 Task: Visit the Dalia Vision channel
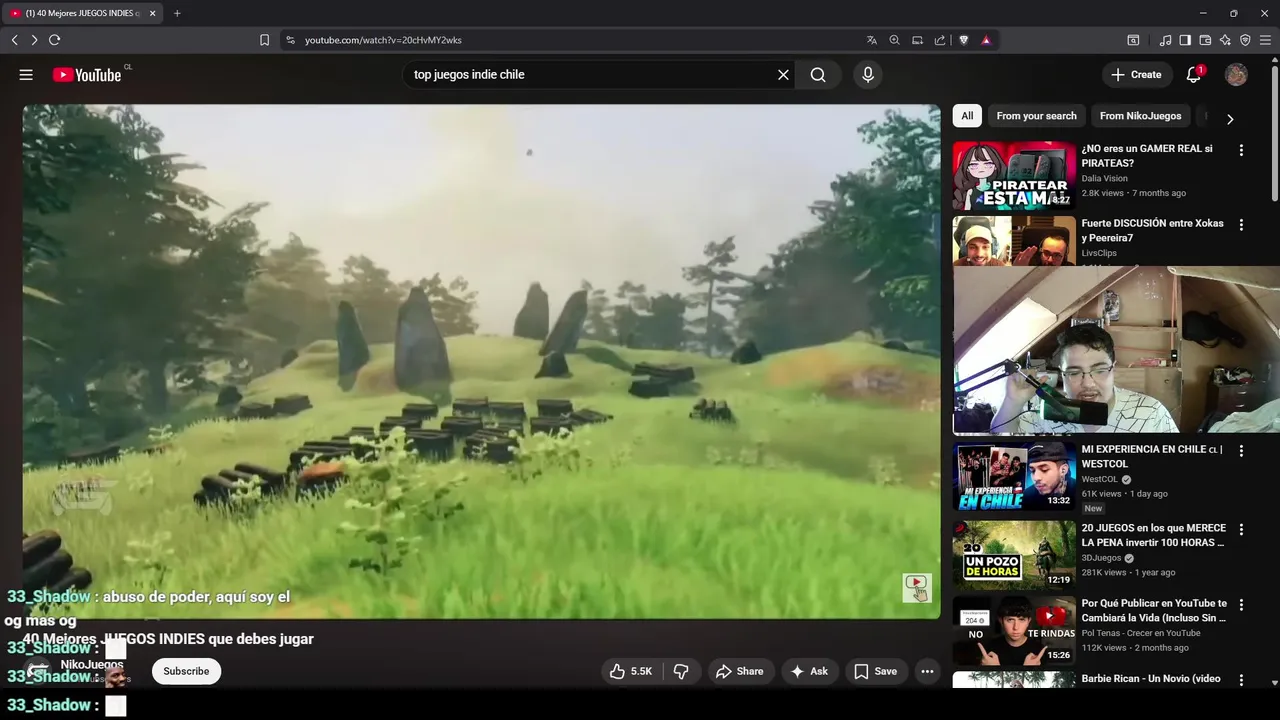[x=1104, y=178]
